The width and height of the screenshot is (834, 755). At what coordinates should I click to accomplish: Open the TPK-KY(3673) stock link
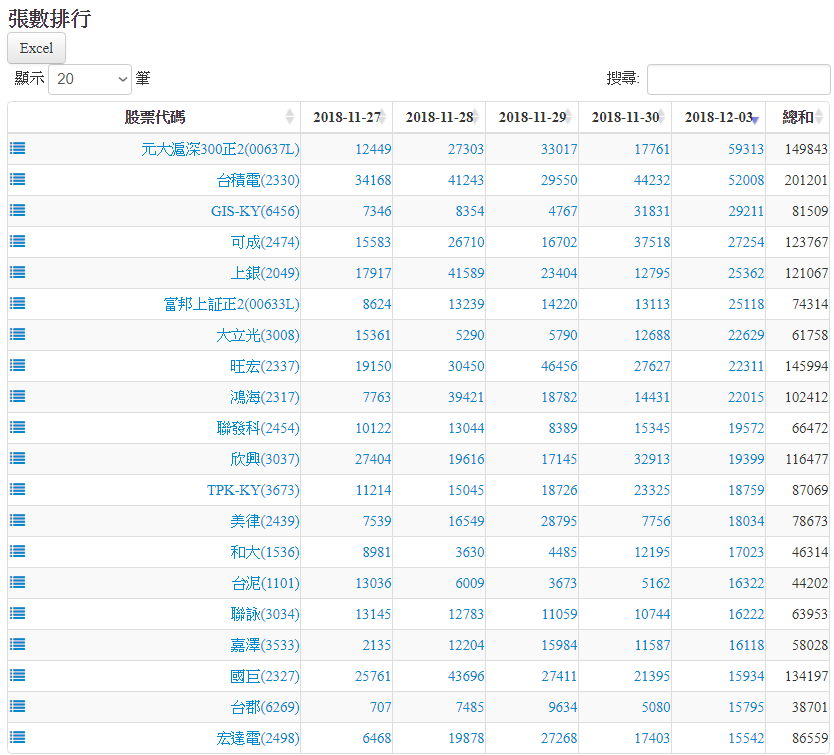(x=253, y=490)
